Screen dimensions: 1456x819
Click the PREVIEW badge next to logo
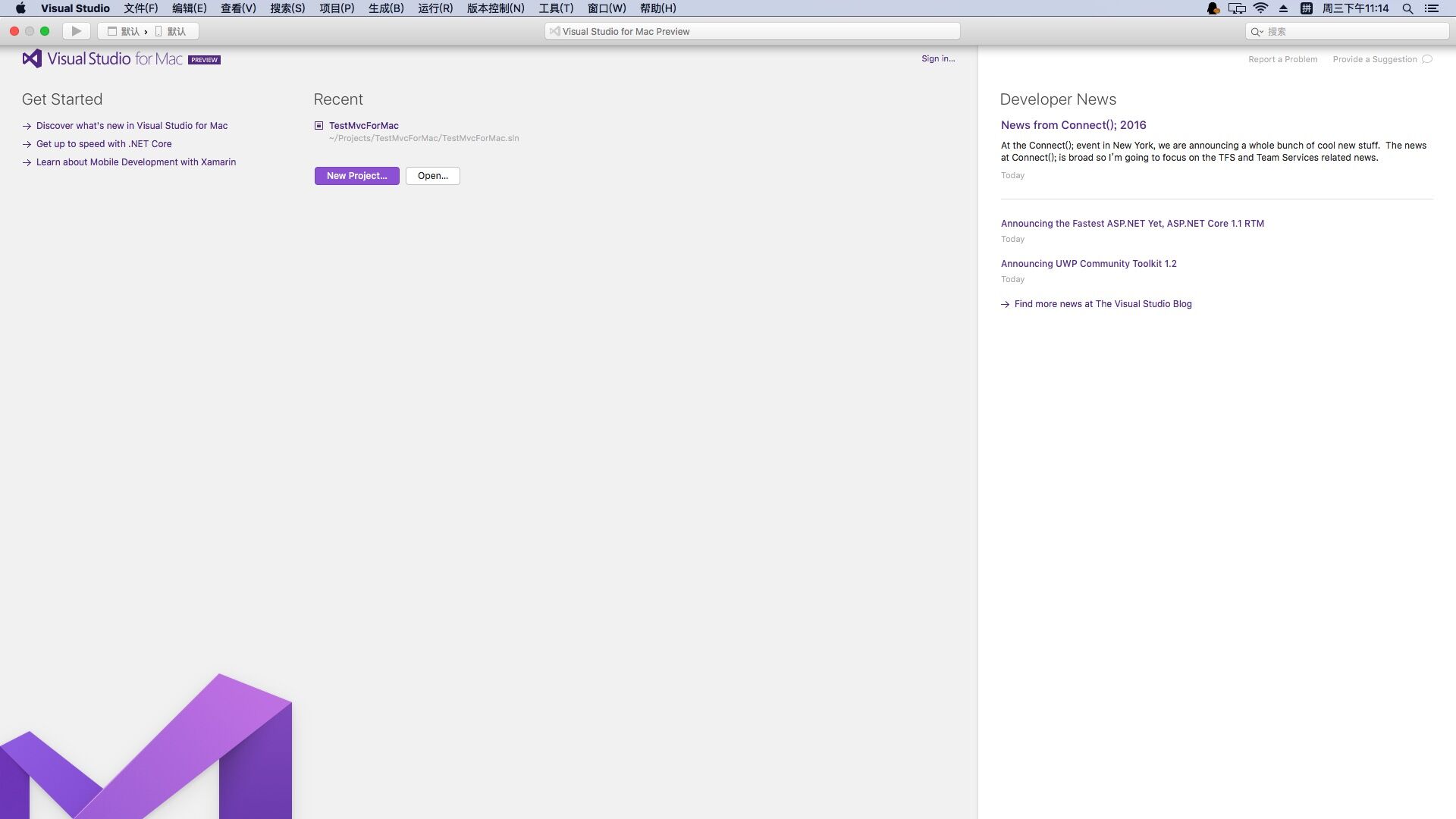[x=204, y=60]
